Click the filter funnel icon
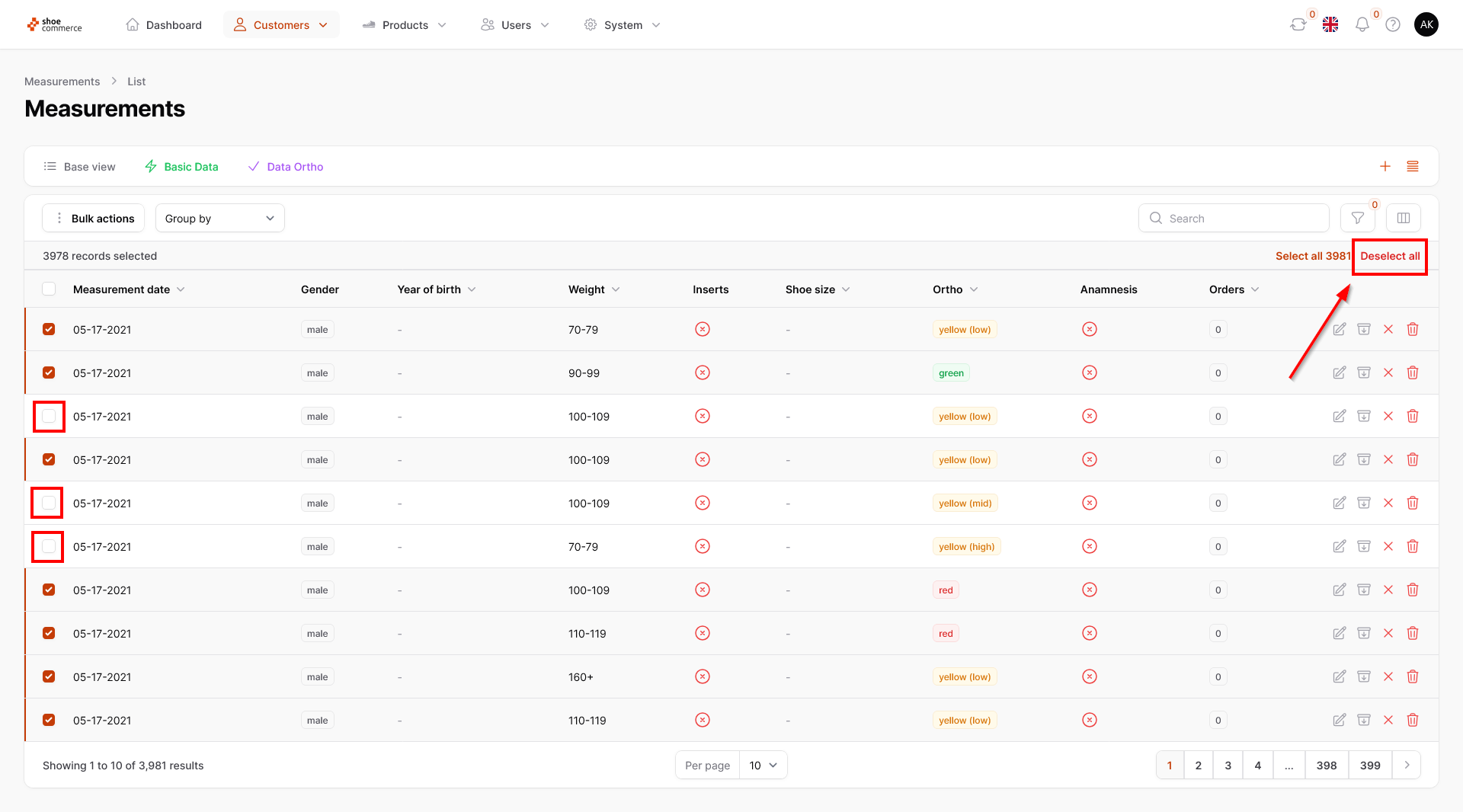This screenshot has width=1463, height=812. point(1357,219)
